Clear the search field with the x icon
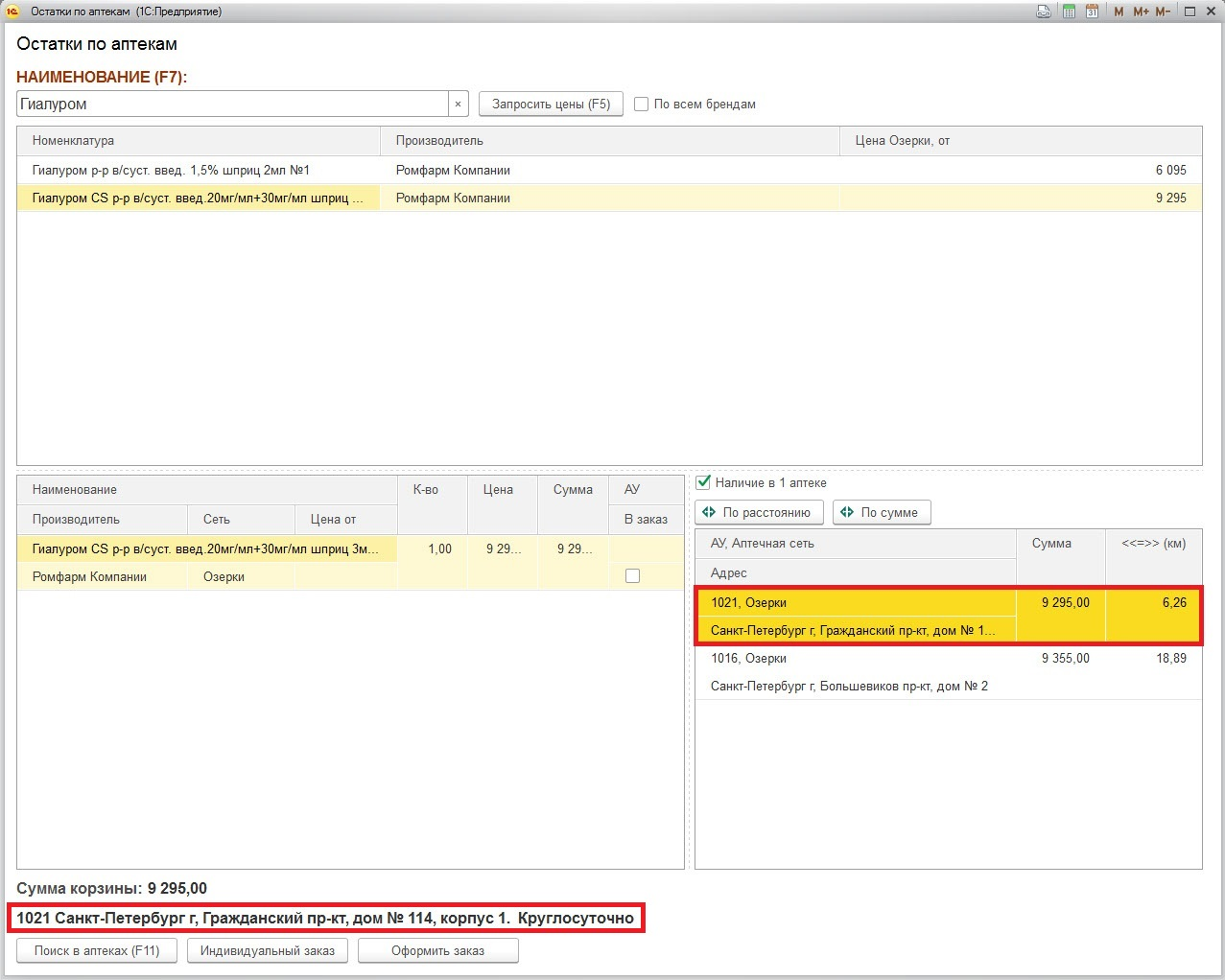The height and width of the screenshot is (980, 1225). 458,105
